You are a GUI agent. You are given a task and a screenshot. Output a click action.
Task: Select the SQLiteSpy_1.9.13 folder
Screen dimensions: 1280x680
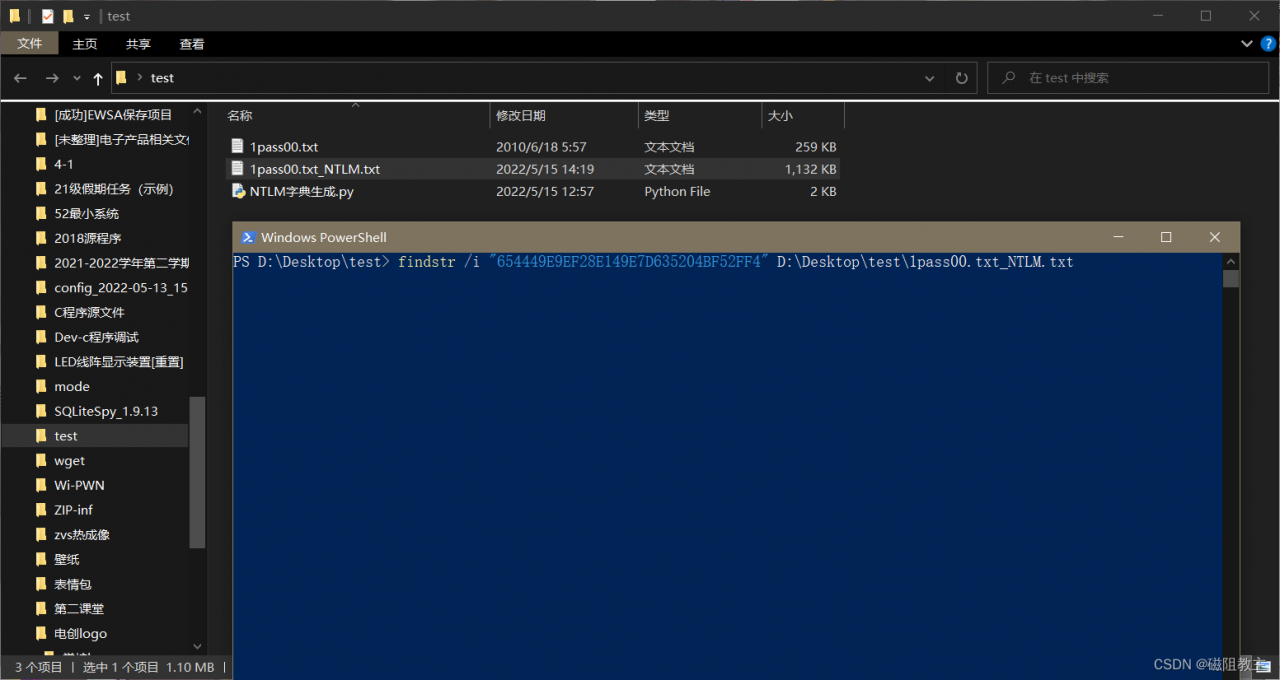[x=106, y=411]
